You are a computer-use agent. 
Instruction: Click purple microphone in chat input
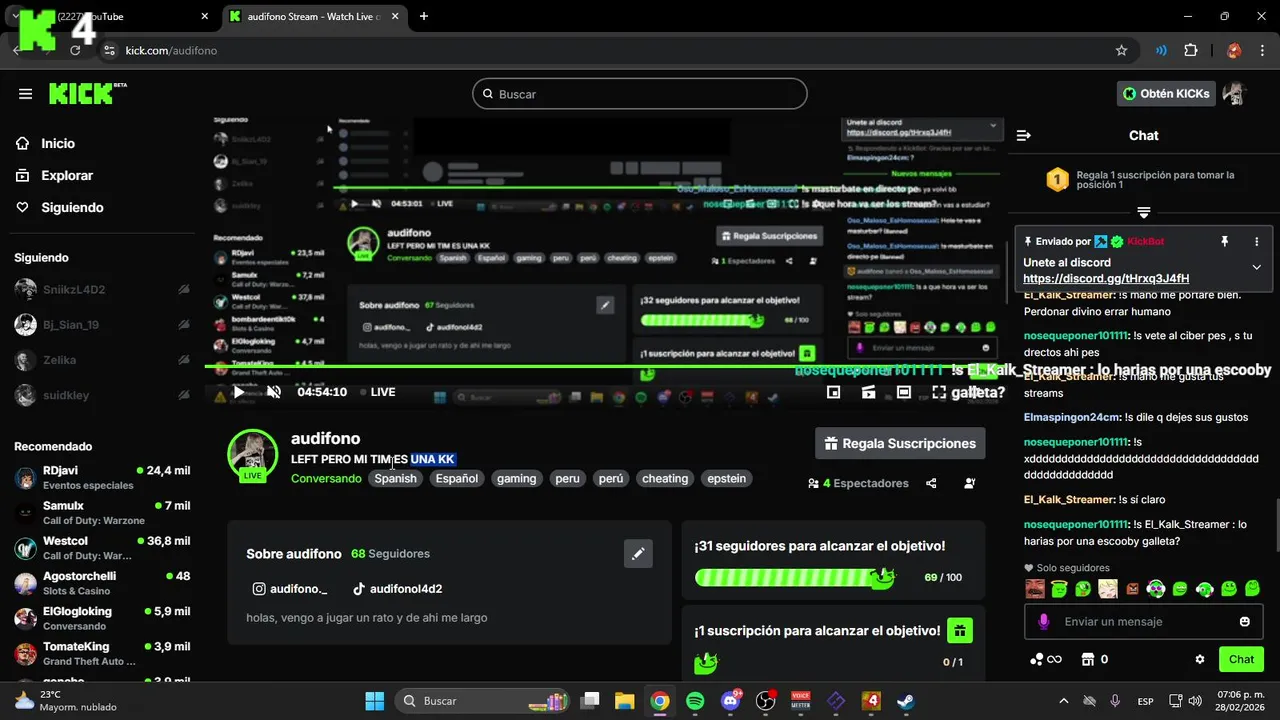[x=1044, y=622]
